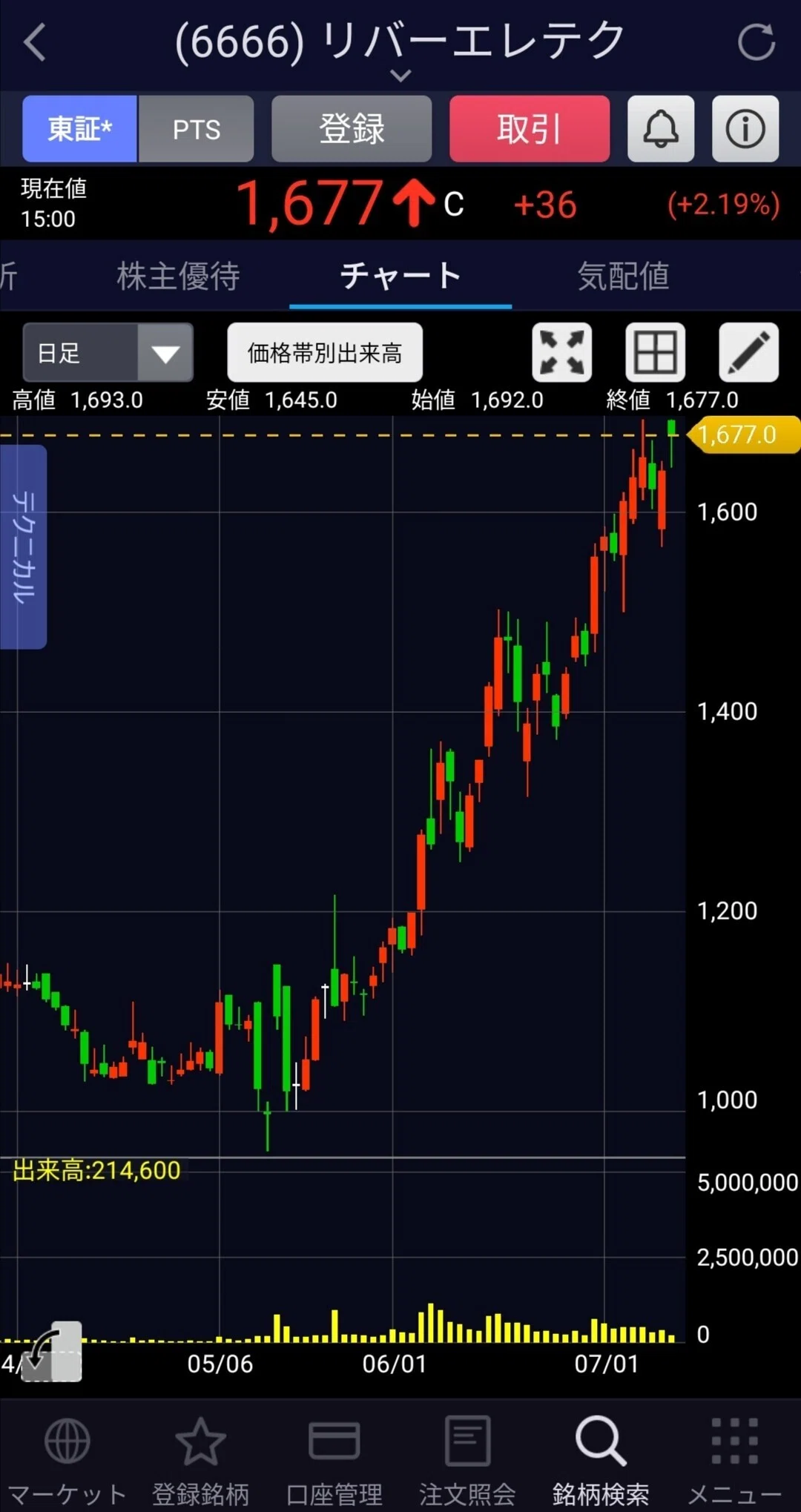Image resolution: width=801 pixels, height=1512 pixels.
Task: Refresh the stock quote data
Action: 756,42
